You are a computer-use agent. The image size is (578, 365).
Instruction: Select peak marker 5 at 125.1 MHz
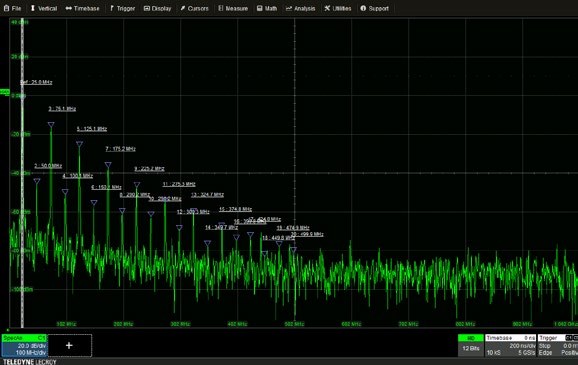tap(79, 144)
